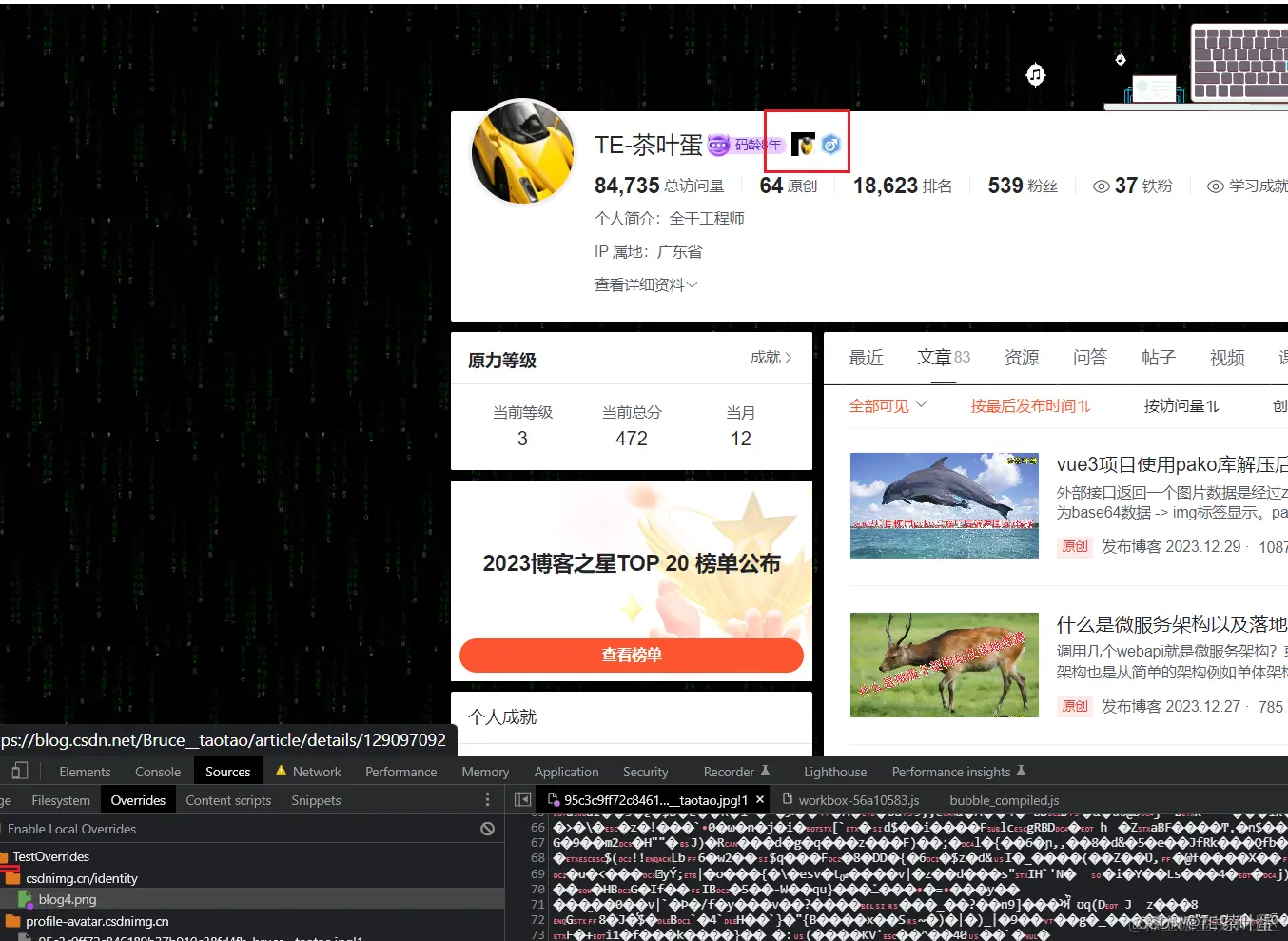This screenshot has height=941, width=1288.
Task: Open the Snippets sources pane
Action: click(x=316, y=800)
